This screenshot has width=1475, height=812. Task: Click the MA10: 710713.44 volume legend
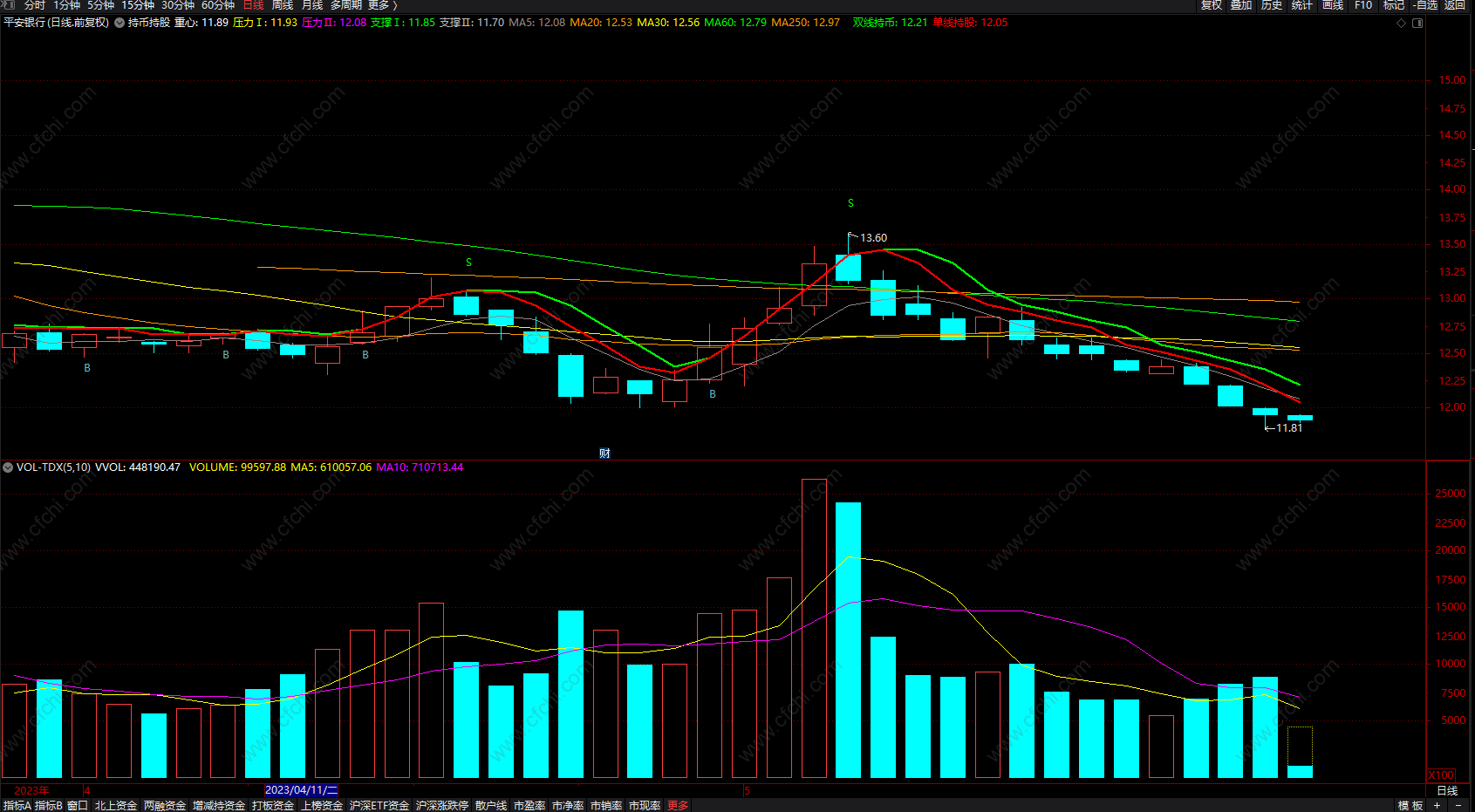coord(420,467)
